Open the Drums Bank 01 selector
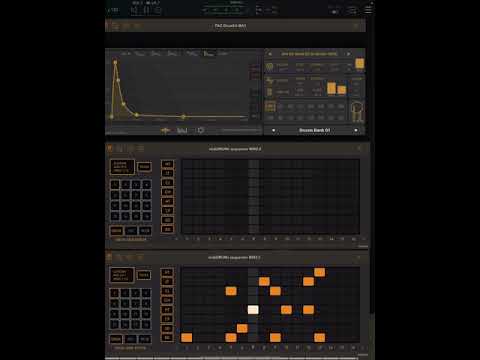This screenshot has width=480, height=360. click(x=315, y=130)
